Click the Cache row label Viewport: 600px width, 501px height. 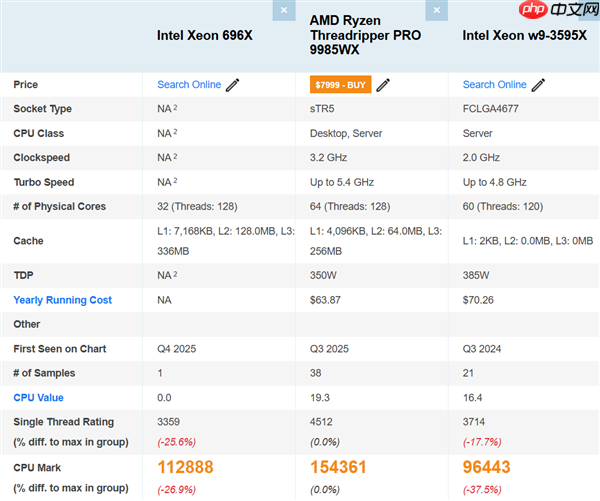28,241
